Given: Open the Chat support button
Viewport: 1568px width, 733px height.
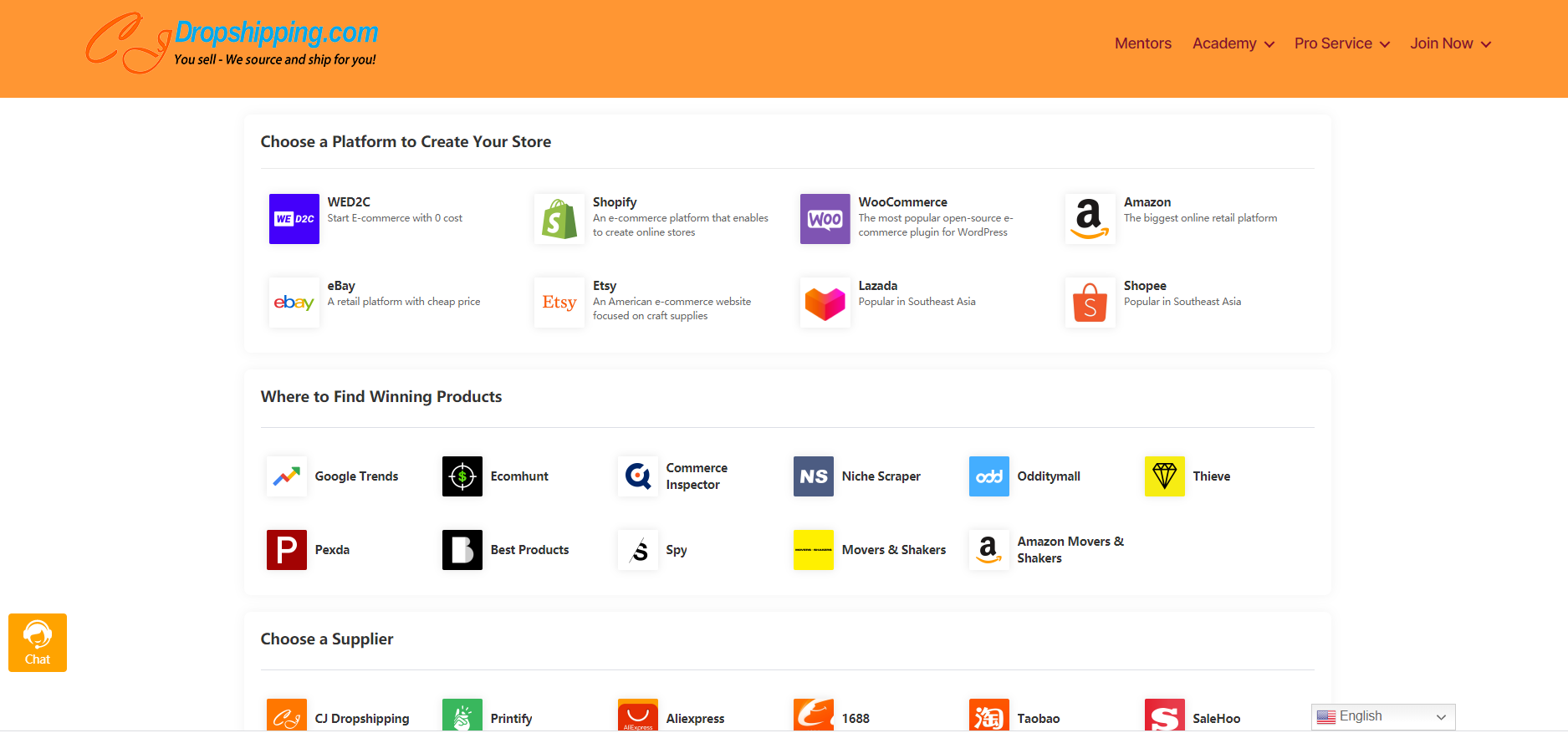Looking at the screenshot, I should point(38,643).
